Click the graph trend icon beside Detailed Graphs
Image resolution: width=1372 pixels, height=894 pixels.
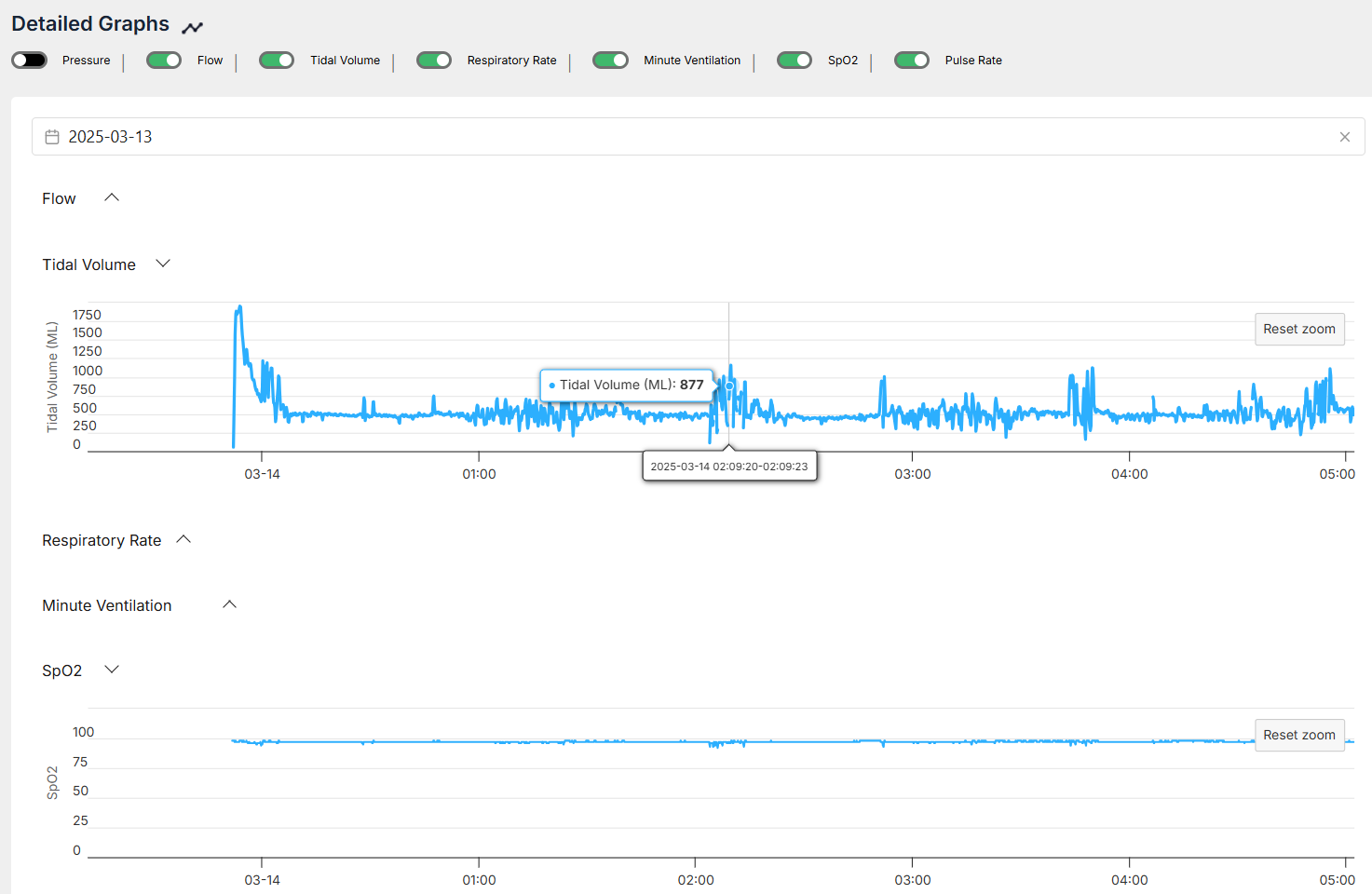pyautogui.click(x=192, y=27)
